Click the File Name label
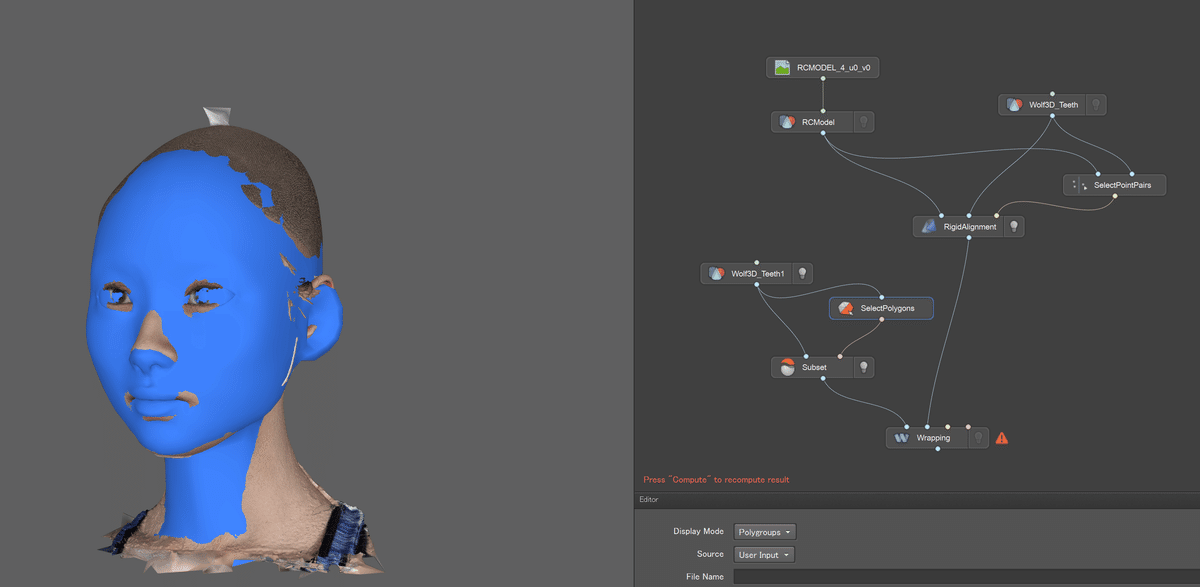This screenshot has height=587, width=1200. point(705,576)
